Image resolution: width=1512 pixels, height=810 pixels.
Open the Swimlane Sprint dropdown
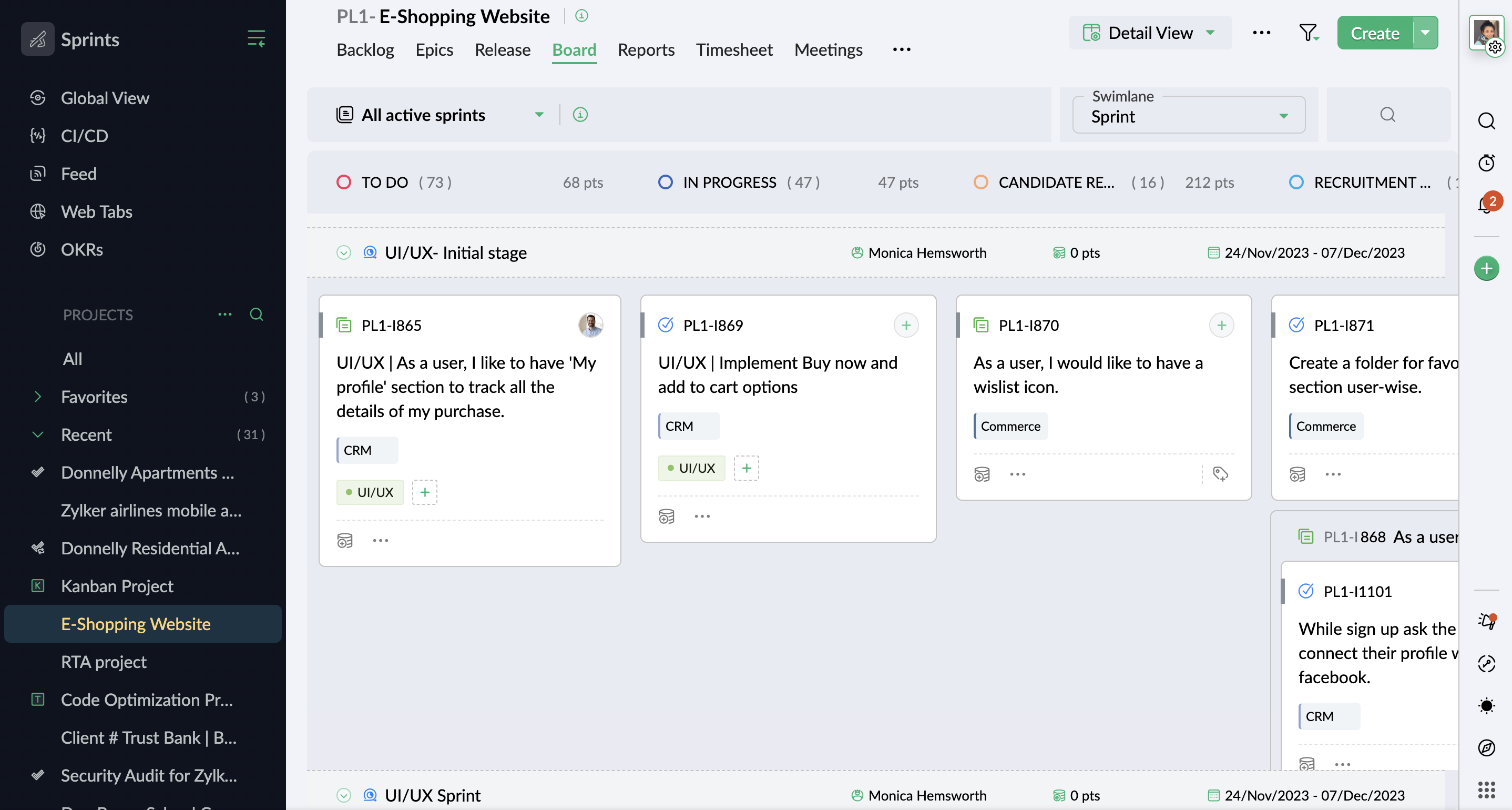coord(1188,116)
